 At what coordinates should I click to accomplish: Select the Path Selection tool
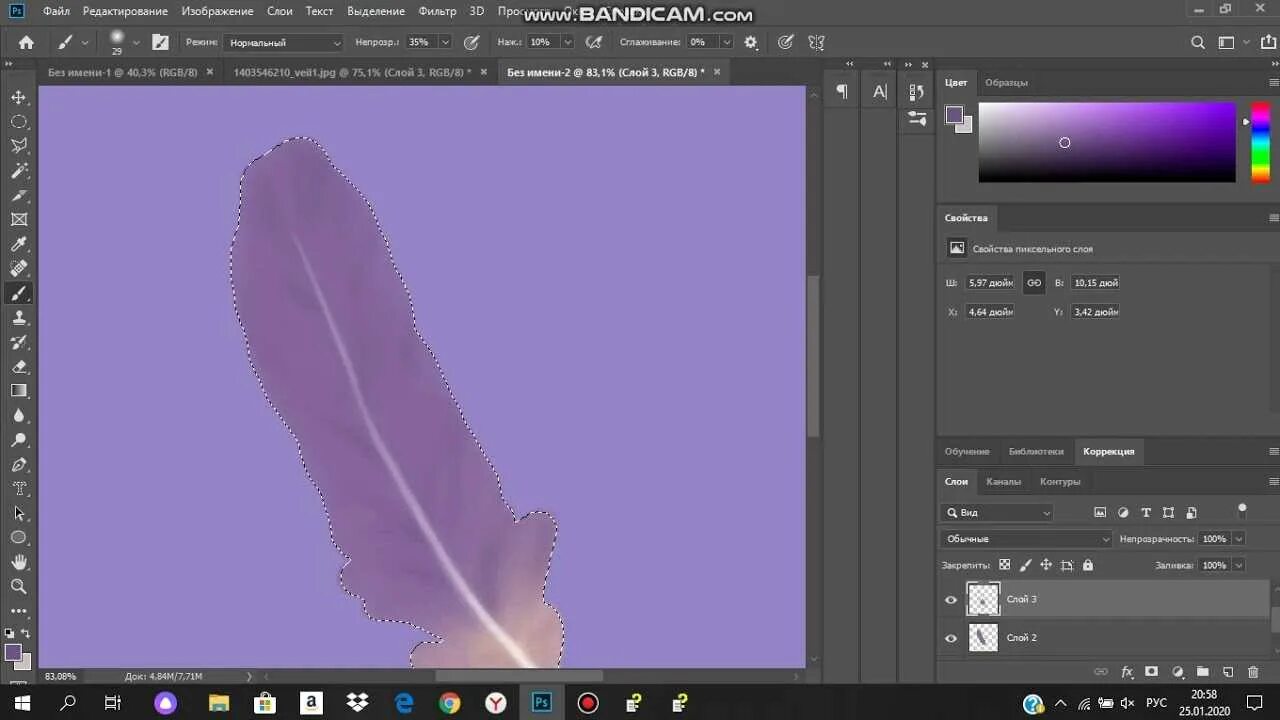(x=19, y=514)
